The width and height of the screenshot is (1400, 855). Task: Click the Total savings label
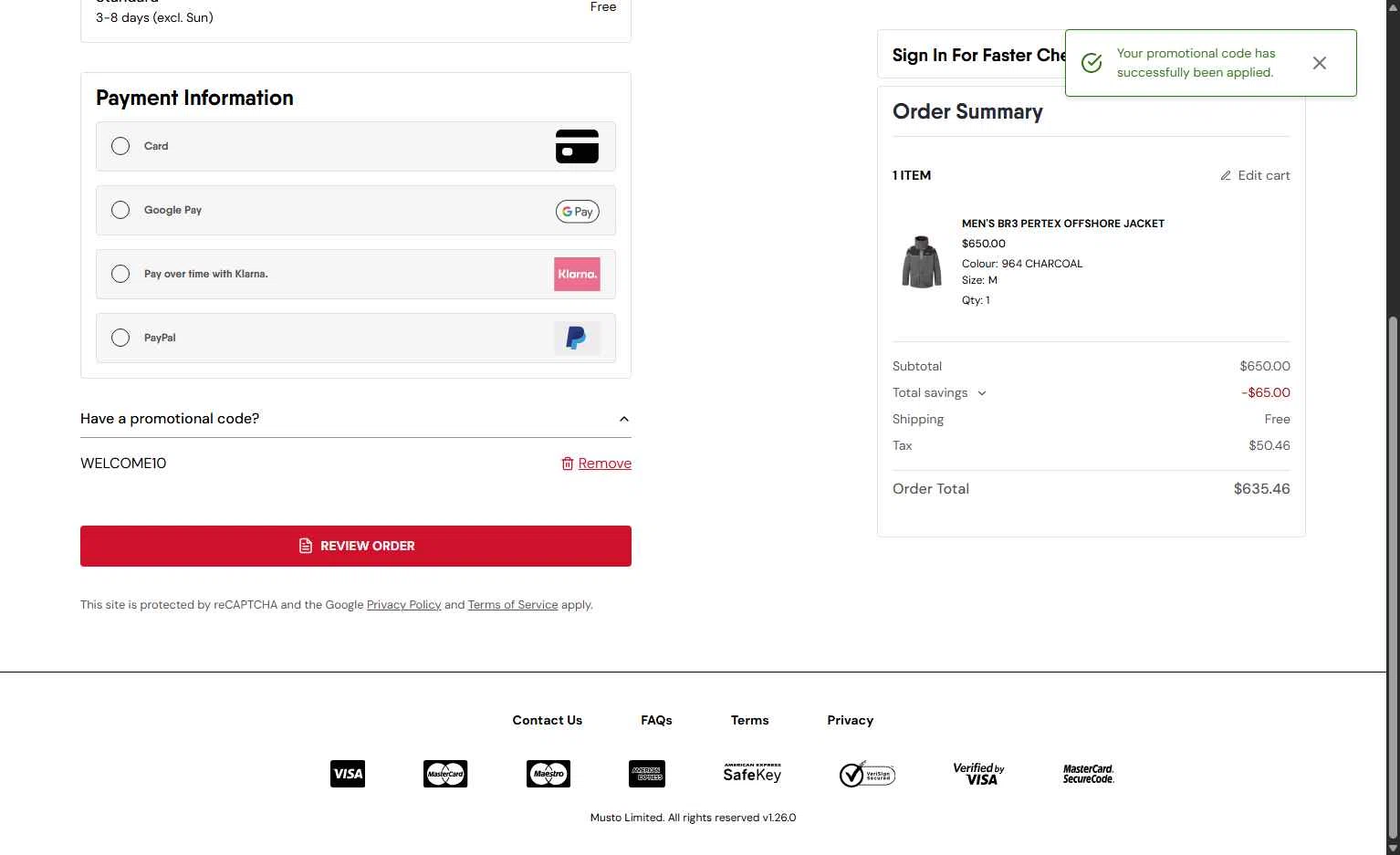[930, 393]
